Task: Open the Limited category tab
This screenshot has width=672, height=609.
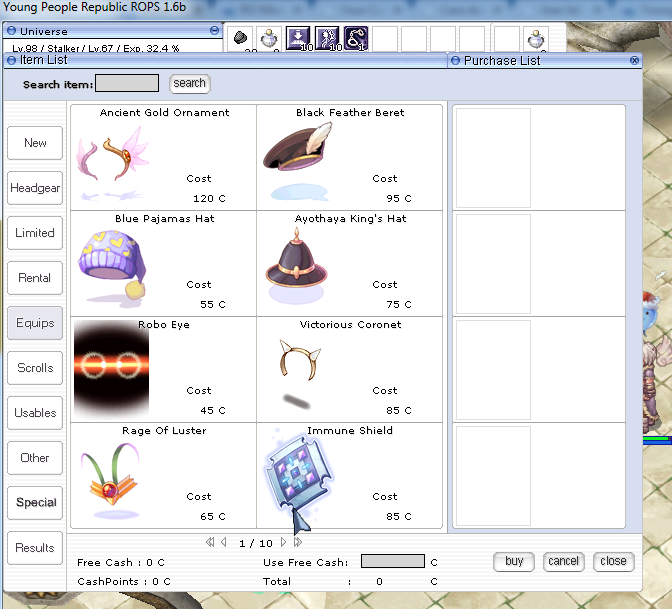Action: coord(35,233)
